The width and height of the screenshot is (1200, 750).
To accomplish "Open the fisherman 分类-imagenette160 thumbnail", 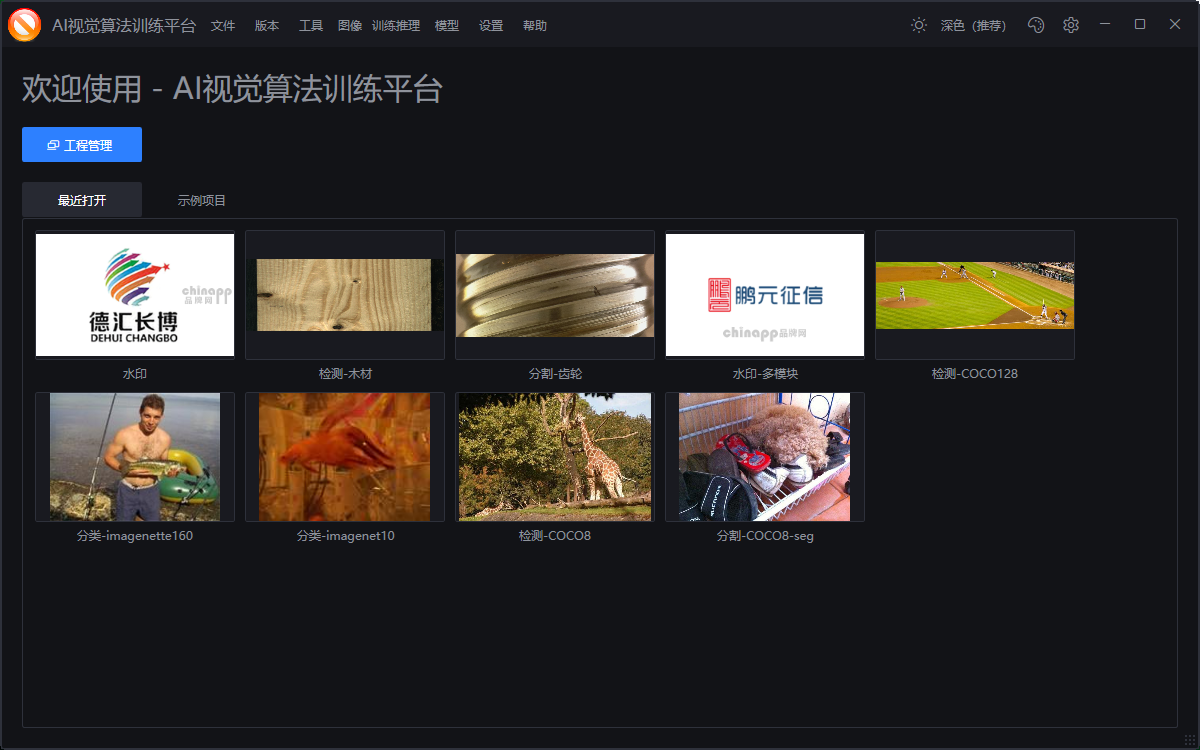I will 135,457.
